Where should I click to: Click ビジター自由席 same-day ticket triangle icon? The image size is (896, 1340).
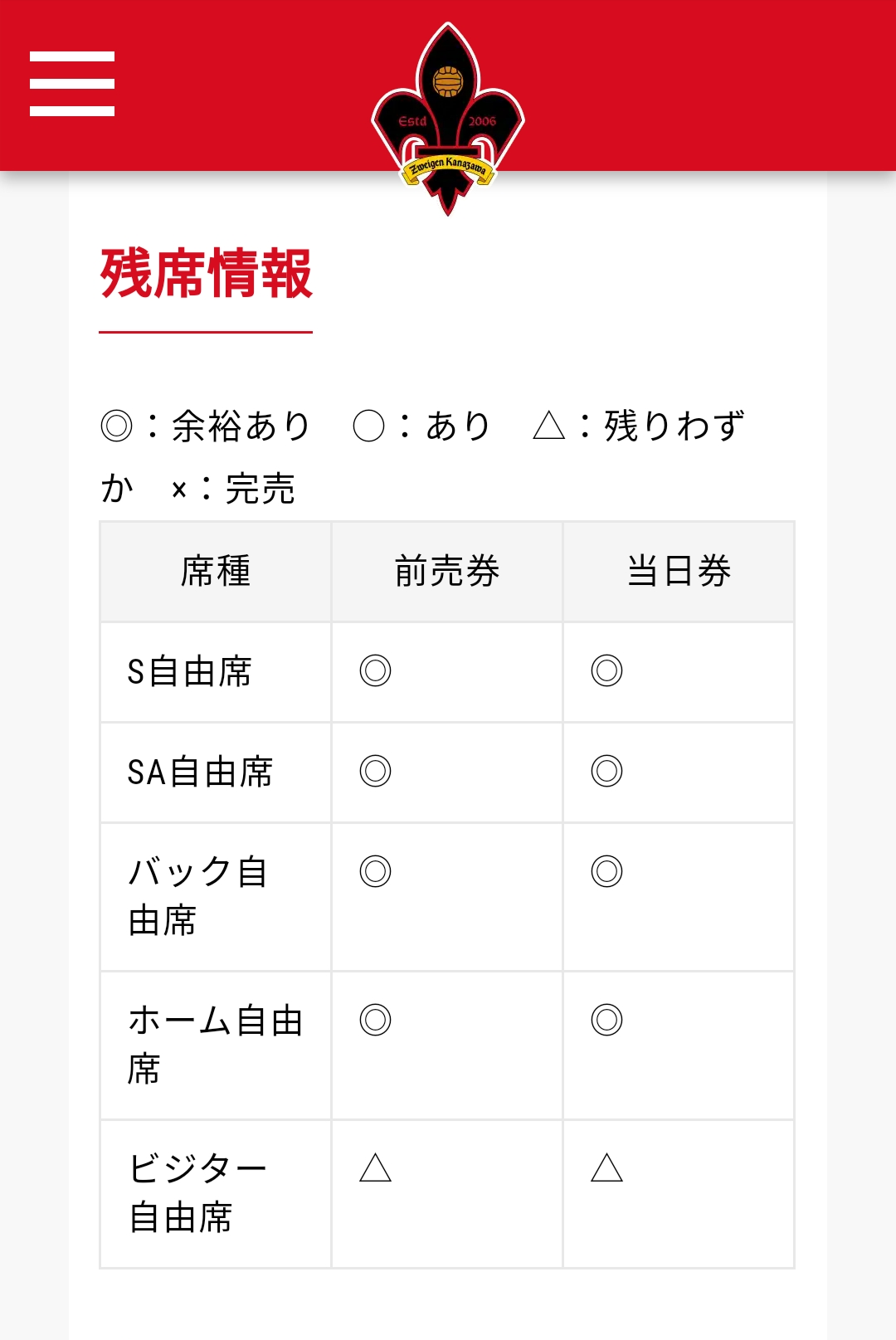[x=606, y=1168]
